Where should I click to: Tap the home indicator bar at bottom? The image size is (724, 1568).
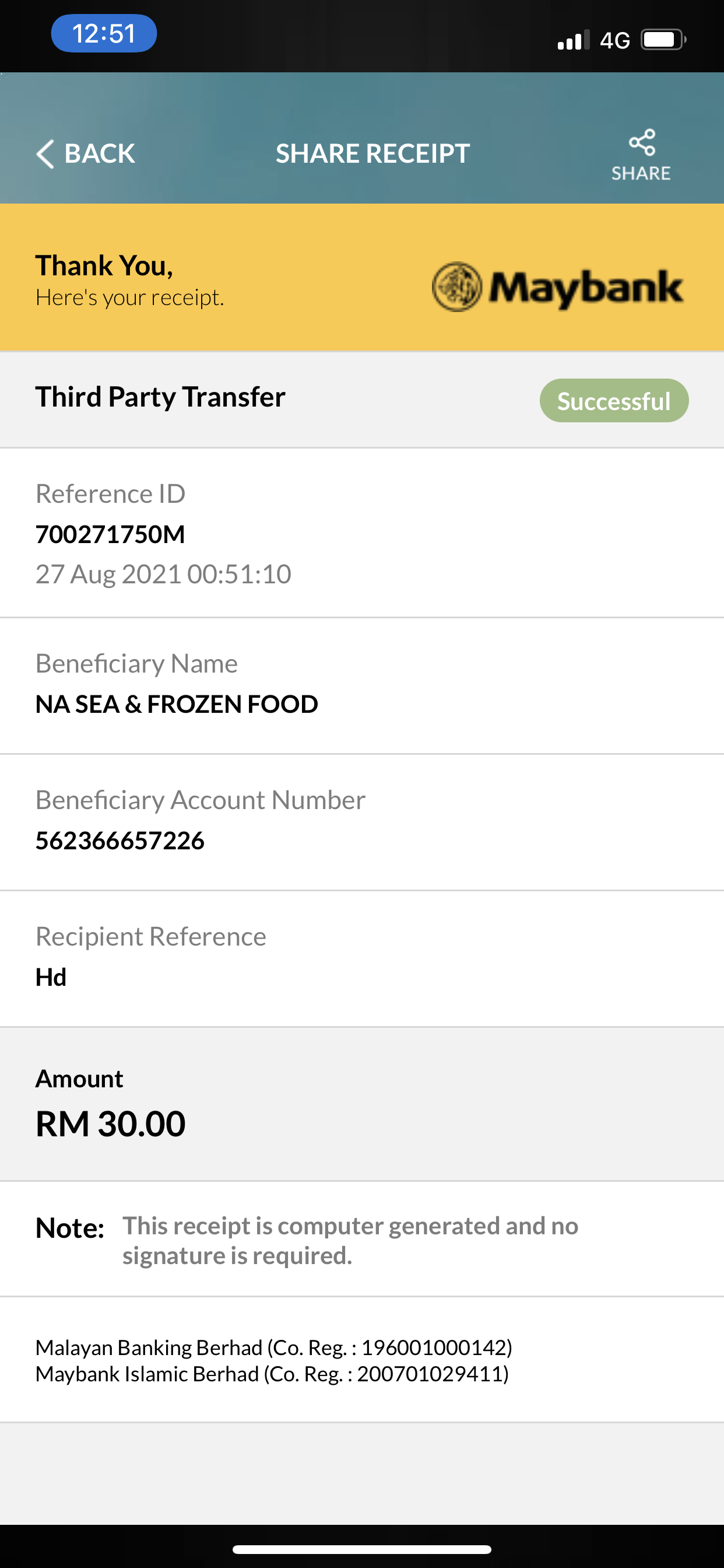point(362,1549)
